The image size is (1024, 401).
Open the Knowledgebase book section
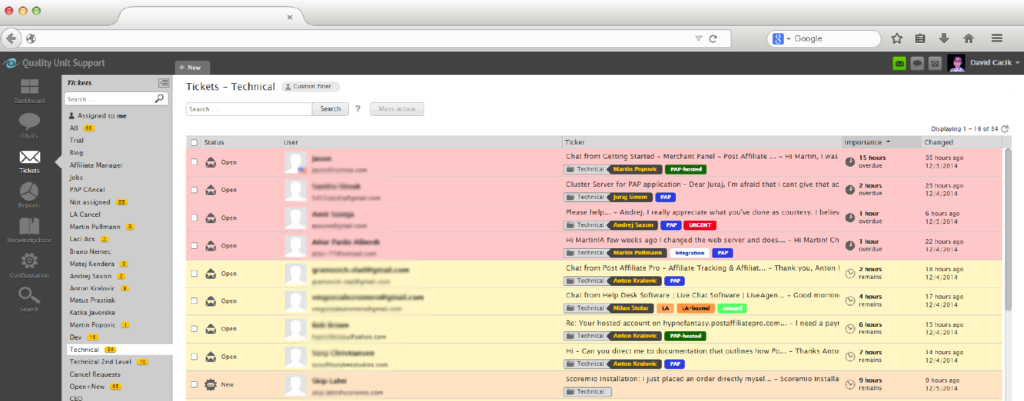[x=29, y=231]
